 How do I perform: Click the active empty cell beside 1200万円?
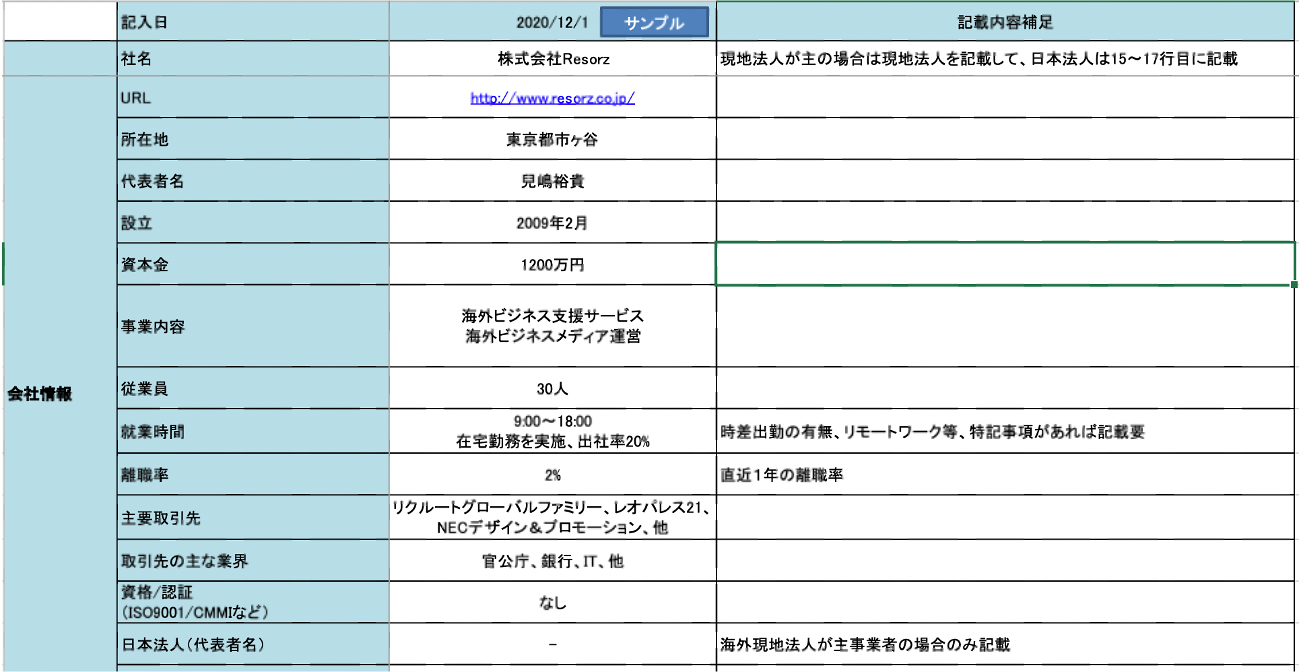[x=1007, y=265]
